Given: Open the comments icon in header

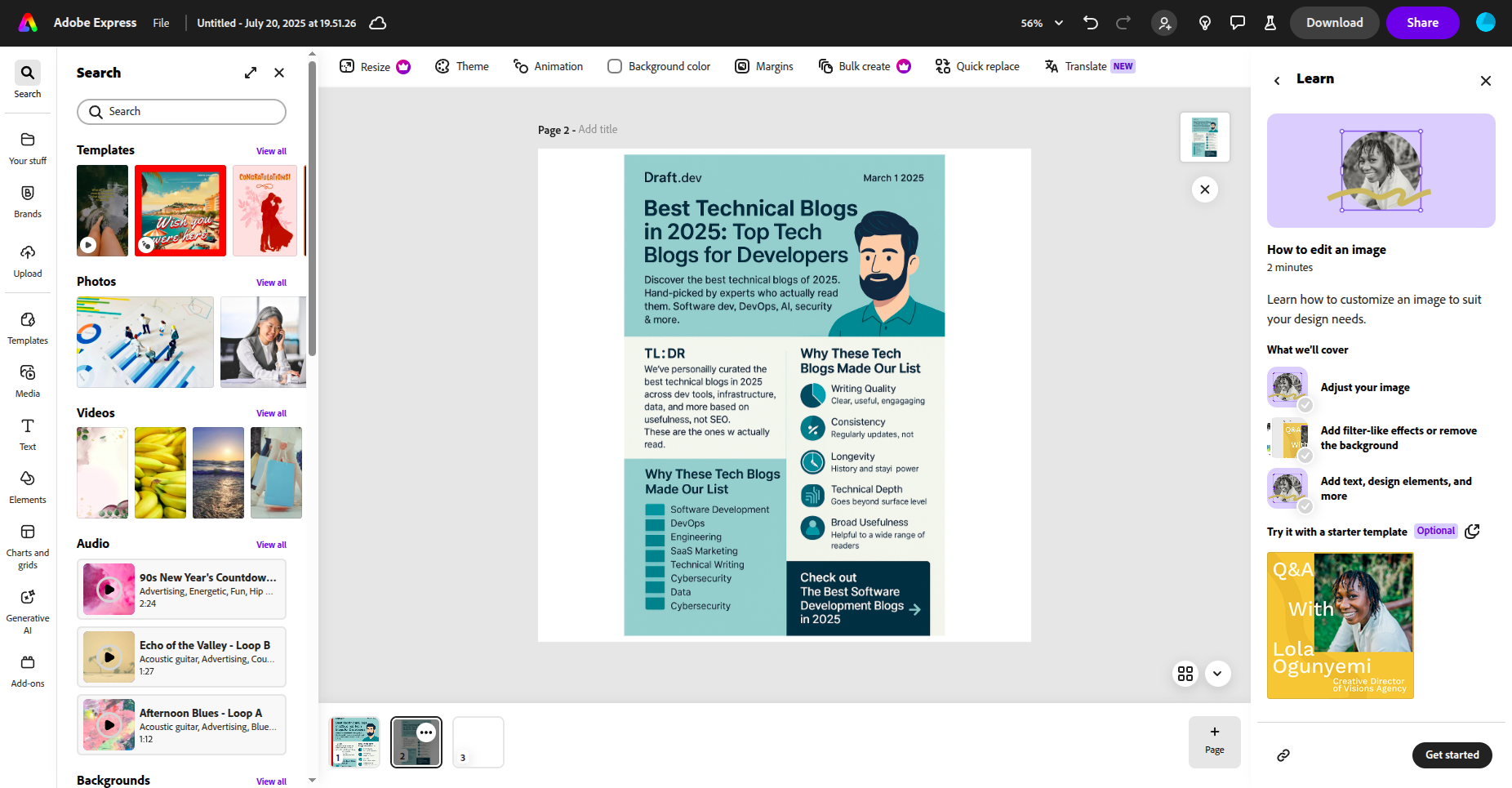Looking at the screenshot, I should [x=1238, y=23].
